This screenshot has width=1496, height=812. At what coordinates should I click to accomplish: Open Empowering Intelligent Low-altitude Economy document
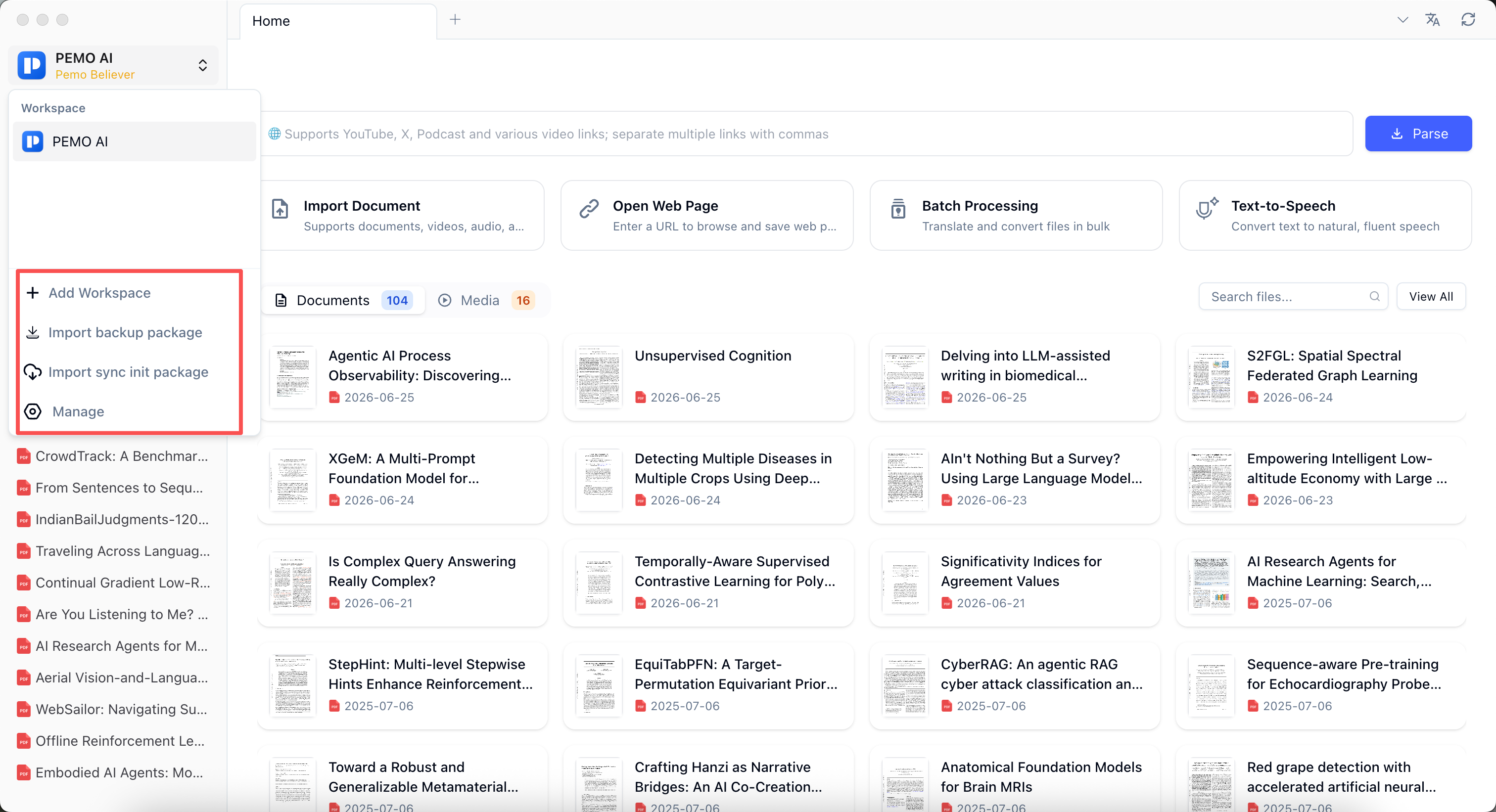point(1320,479)
